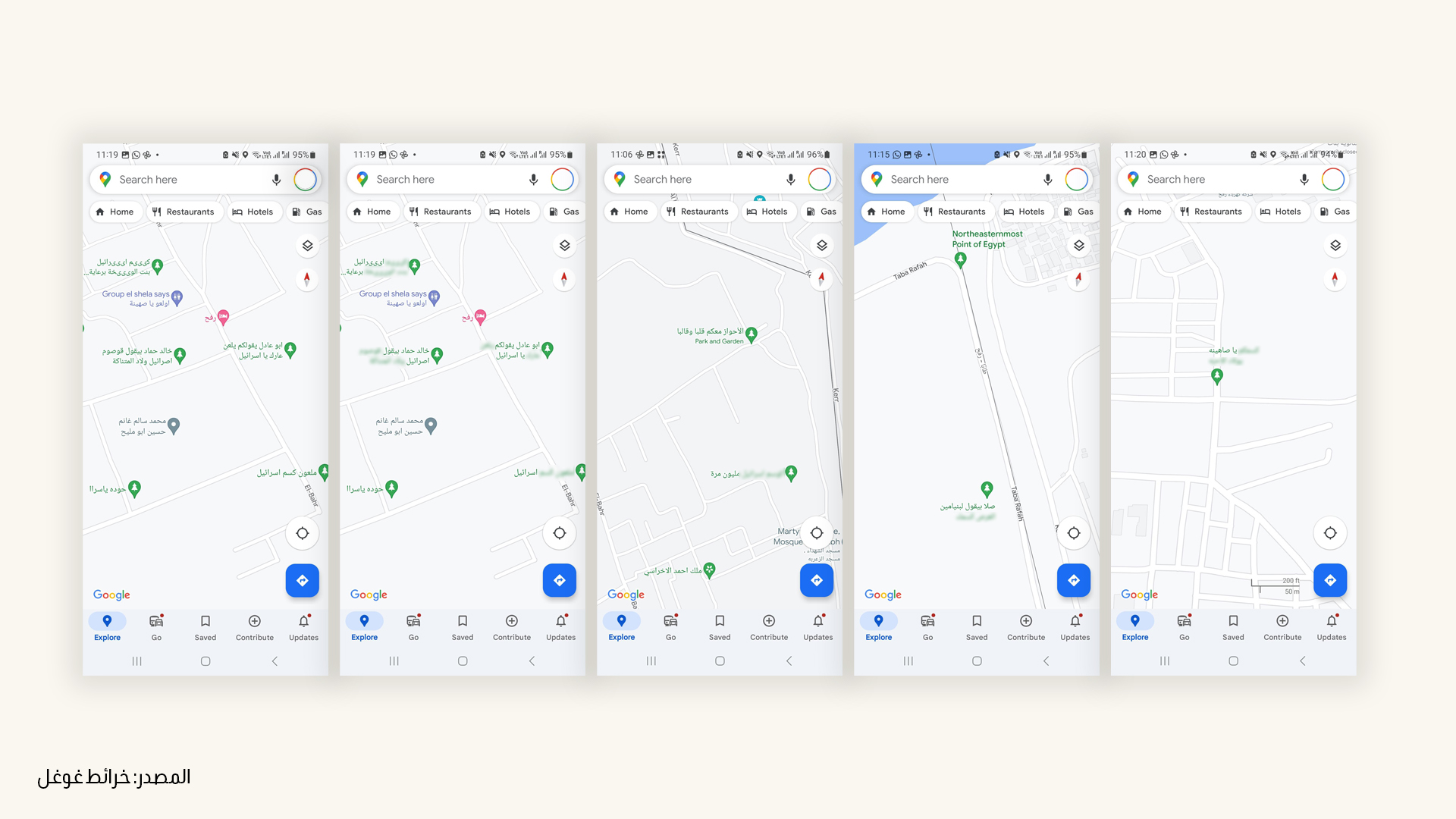1456x819 pixels.
Task: Tap the Updates notification icon
Action: (302, 621)
